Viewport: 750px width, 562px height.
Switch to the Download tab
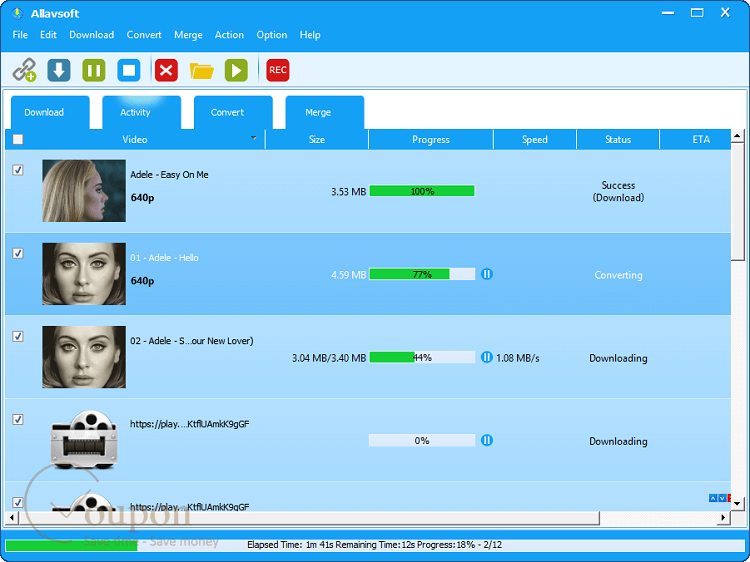tap(50, 112)
